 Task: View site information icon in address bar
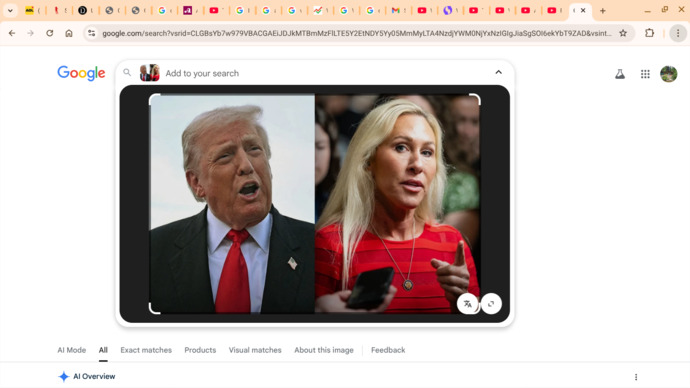coord(91,33)
